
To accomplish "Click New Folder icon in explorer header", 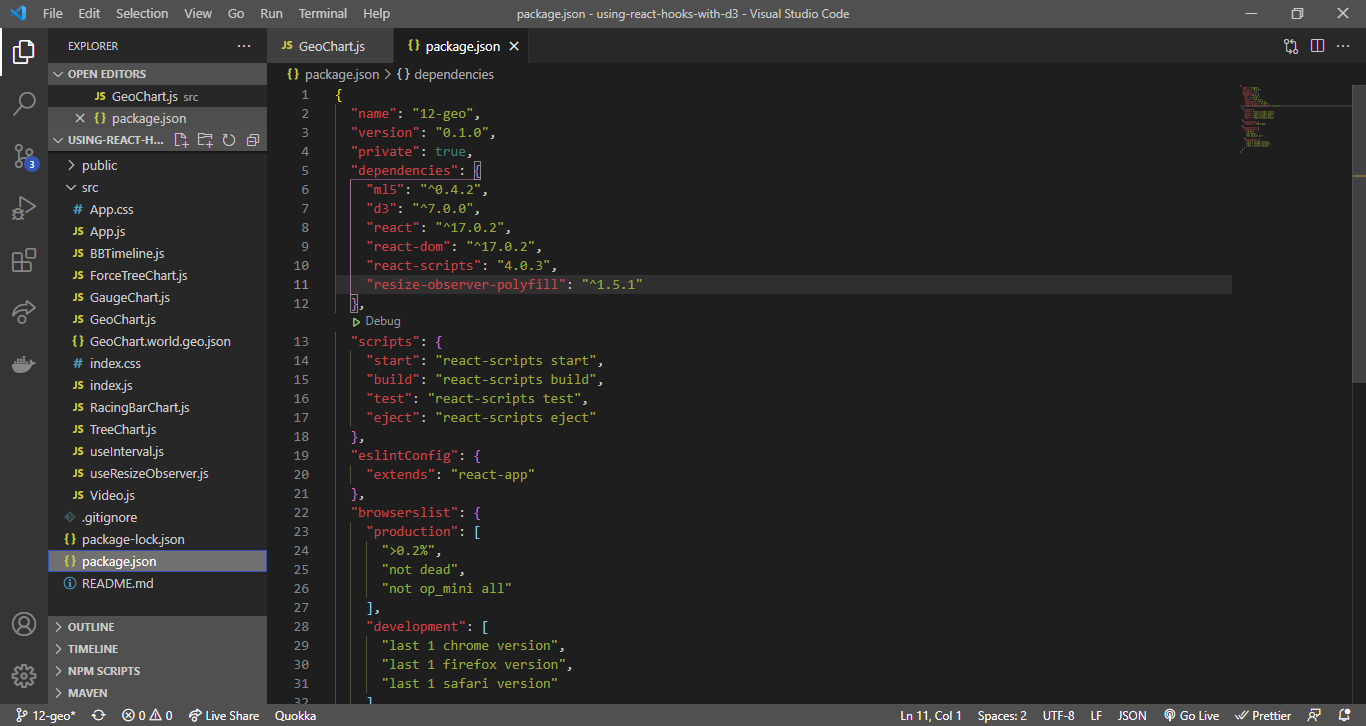I will tap(205, 140).
